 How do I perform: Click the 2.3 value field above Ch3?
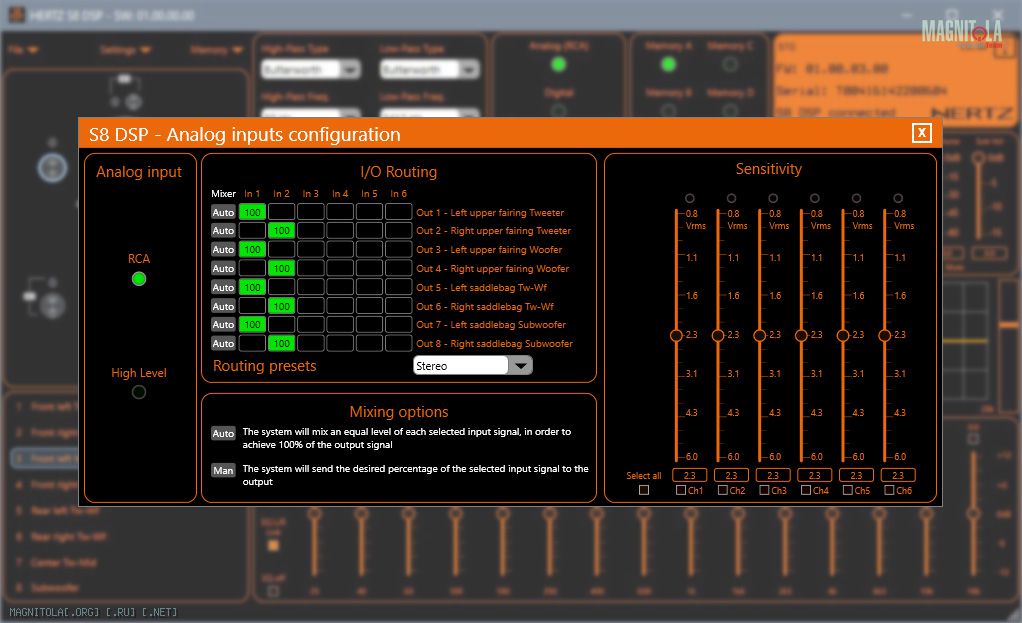click(x=773, y=475)
